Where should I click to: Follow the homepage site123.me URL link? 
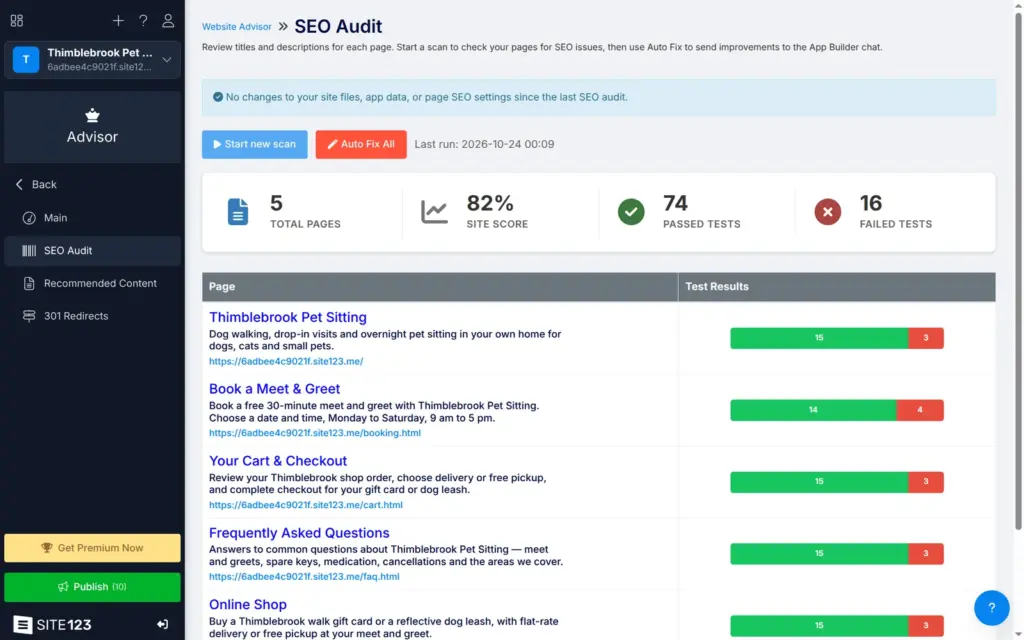click(286, 361)
